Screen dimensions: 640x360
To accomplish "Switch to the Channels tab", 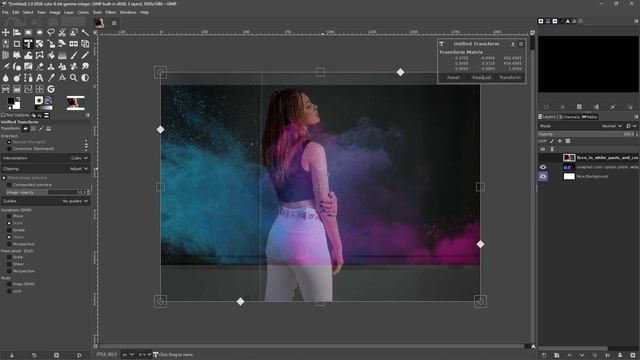I will click(x=568, y=117).
